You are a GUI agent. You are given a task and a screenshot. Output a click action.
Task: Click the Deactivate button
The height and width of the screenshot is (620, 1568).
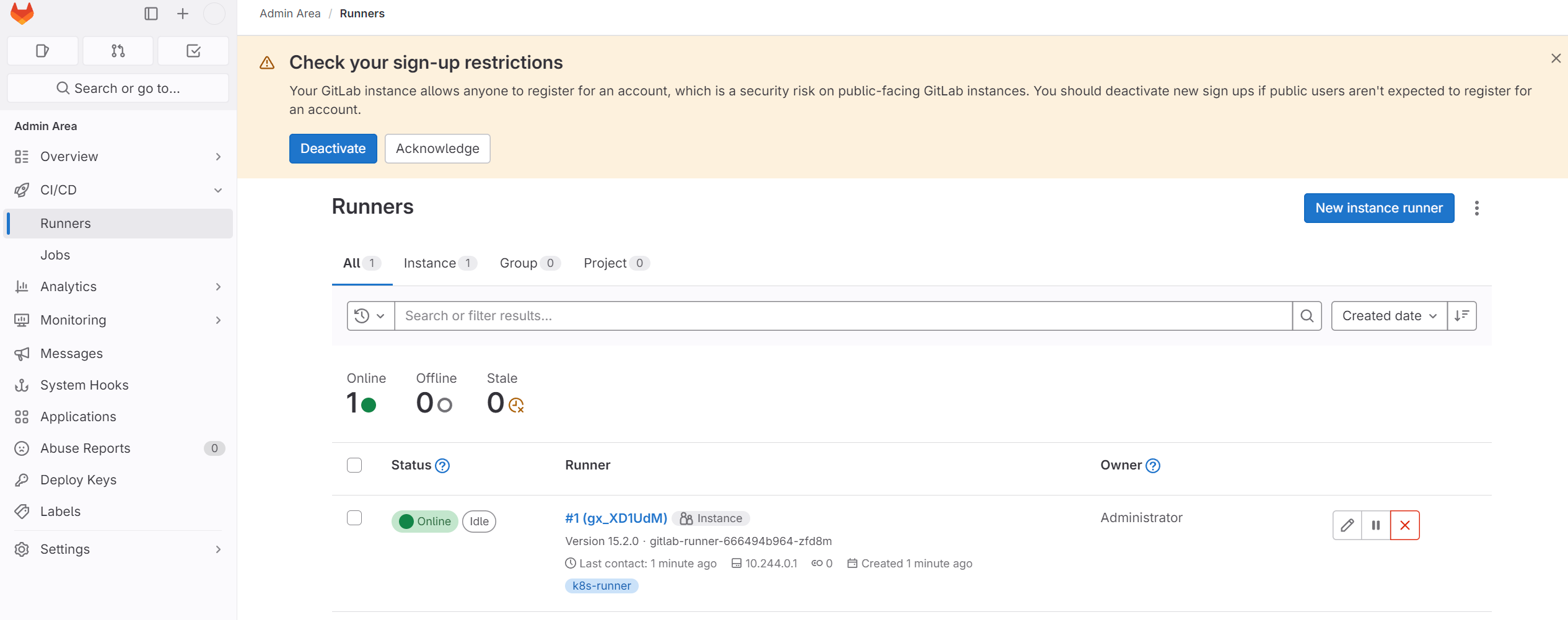coord(333,149)
